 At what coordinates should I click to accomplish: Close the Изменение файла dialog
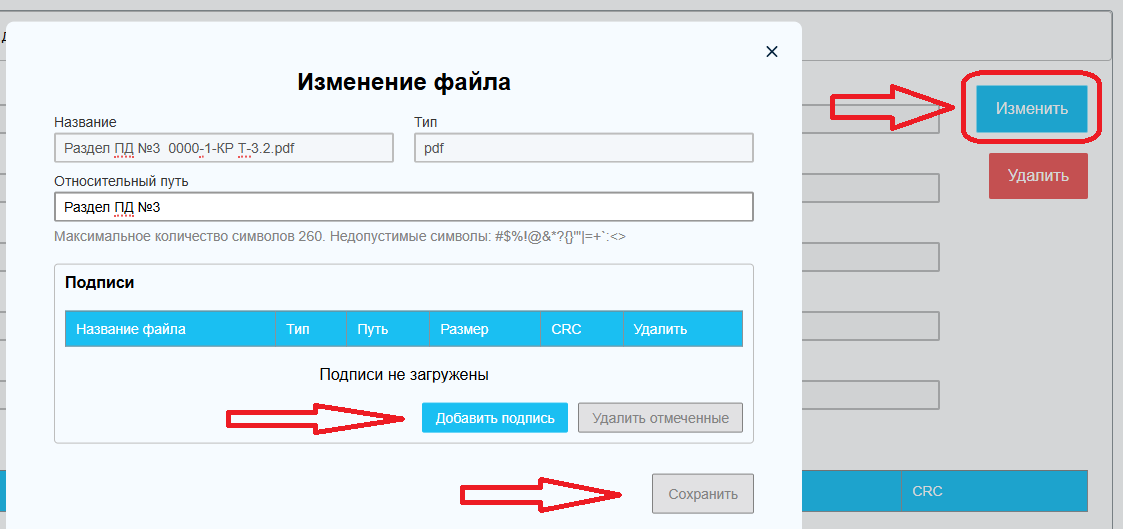click(771, 52)
